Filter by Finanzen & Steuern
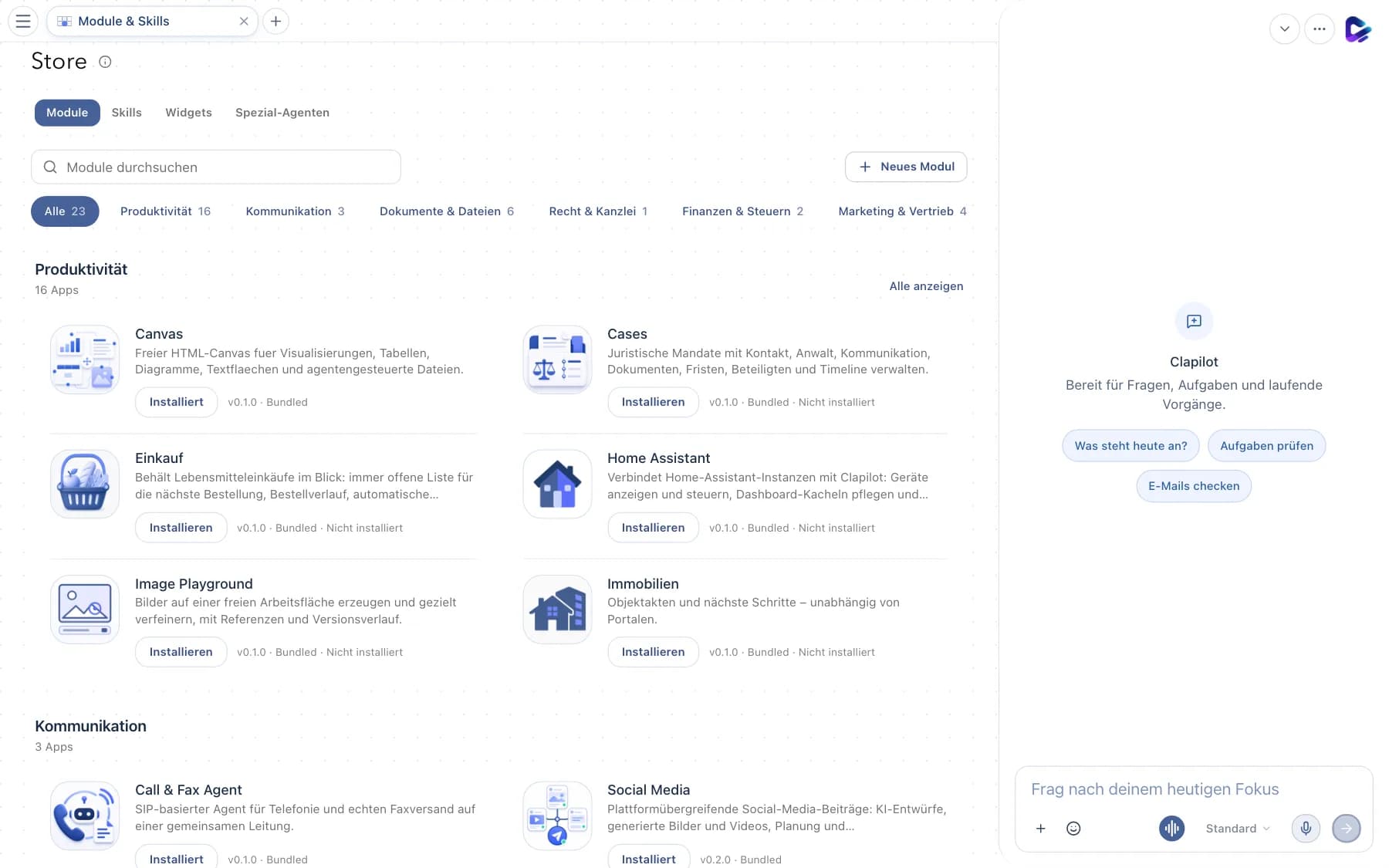The image size is (1389, 868). [742, 211]
